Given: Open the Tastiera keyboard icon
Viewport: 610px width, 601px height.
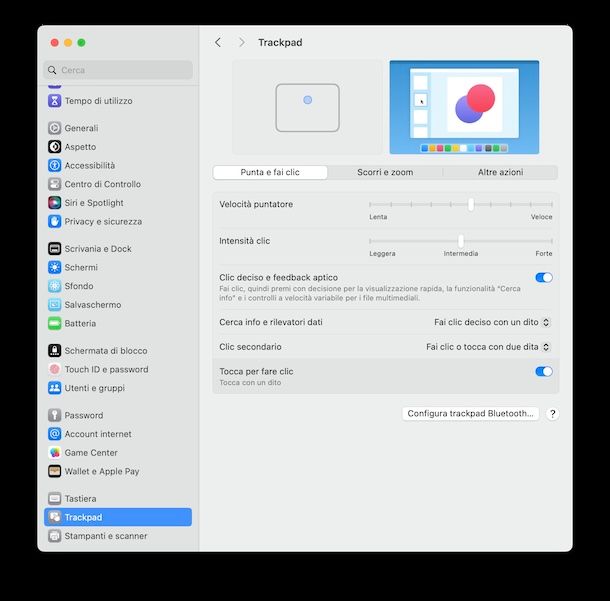Looking at the screenshot, I should (54, 498).
